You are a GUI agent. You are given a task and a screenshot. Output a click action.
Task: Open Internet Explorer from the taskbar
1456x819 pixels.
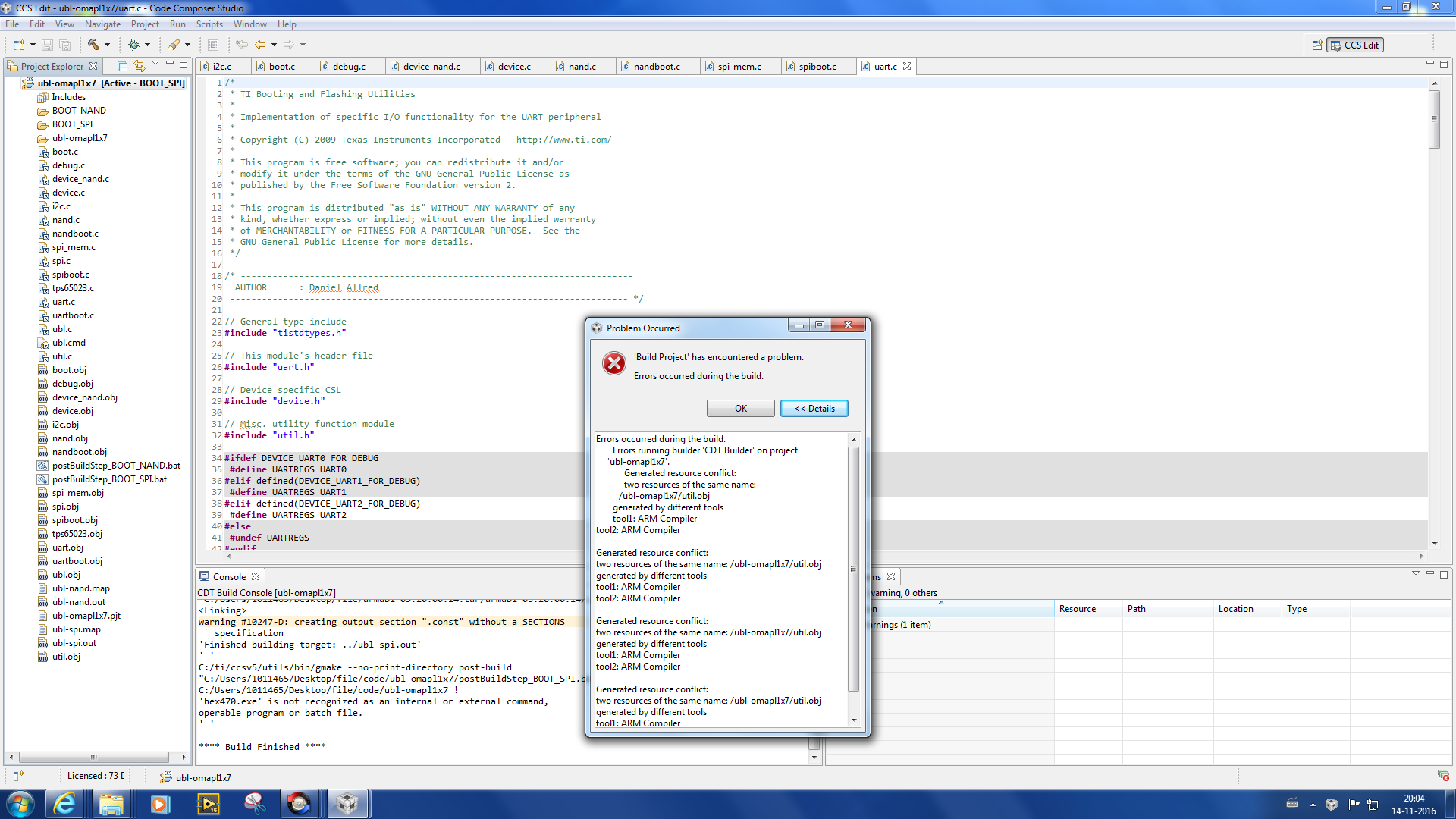tap(65, 804)
